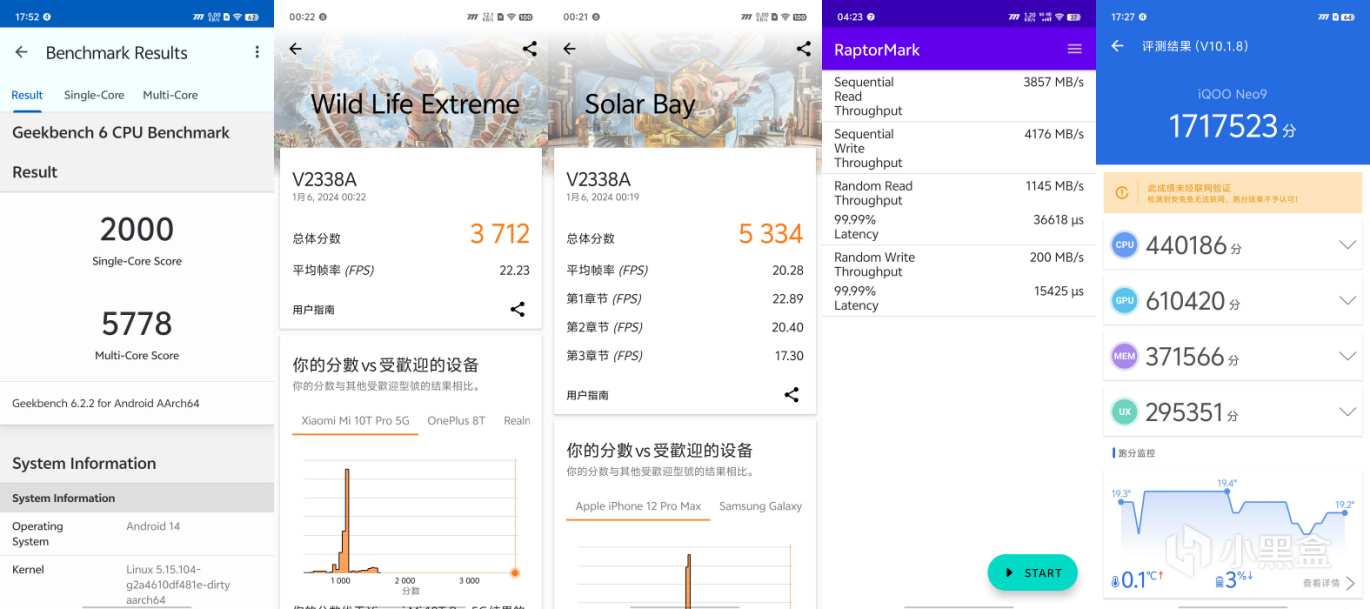Image resolution: width=1370 pixels, height=609 pixels.
Task: Share Wild Life Extreme result from header
Action: point(530,48)
